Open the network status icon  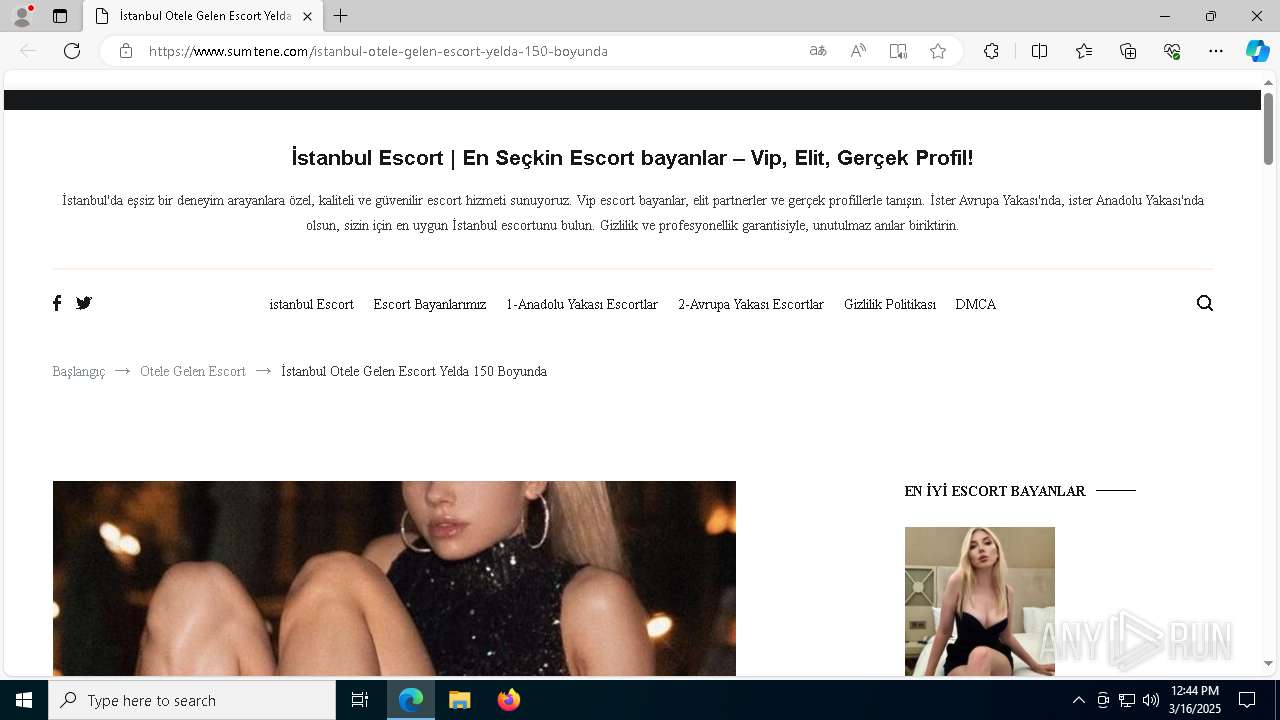click(x=1126, y=700)
